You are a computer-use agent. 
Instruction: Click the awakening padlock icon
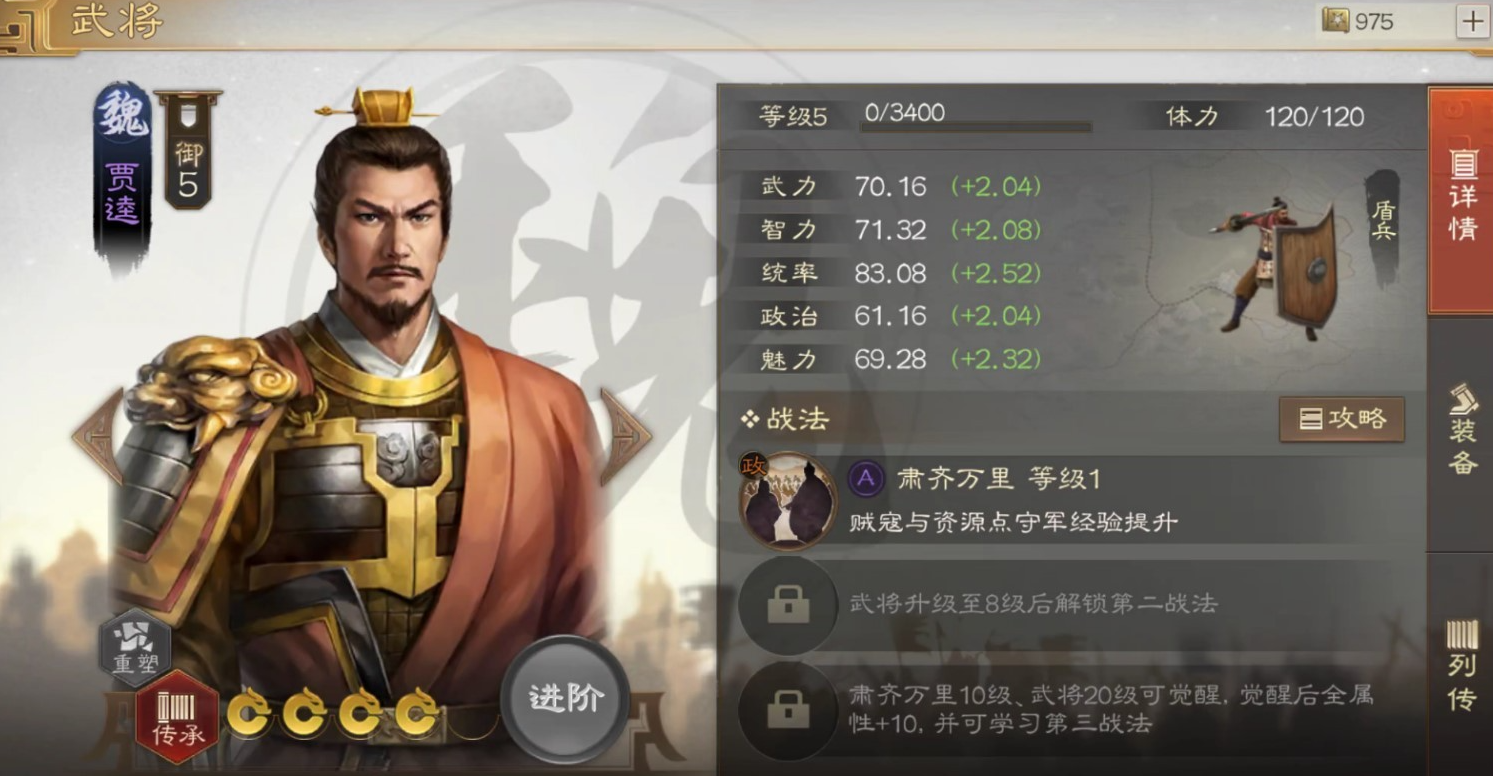[x=787, y=710]
